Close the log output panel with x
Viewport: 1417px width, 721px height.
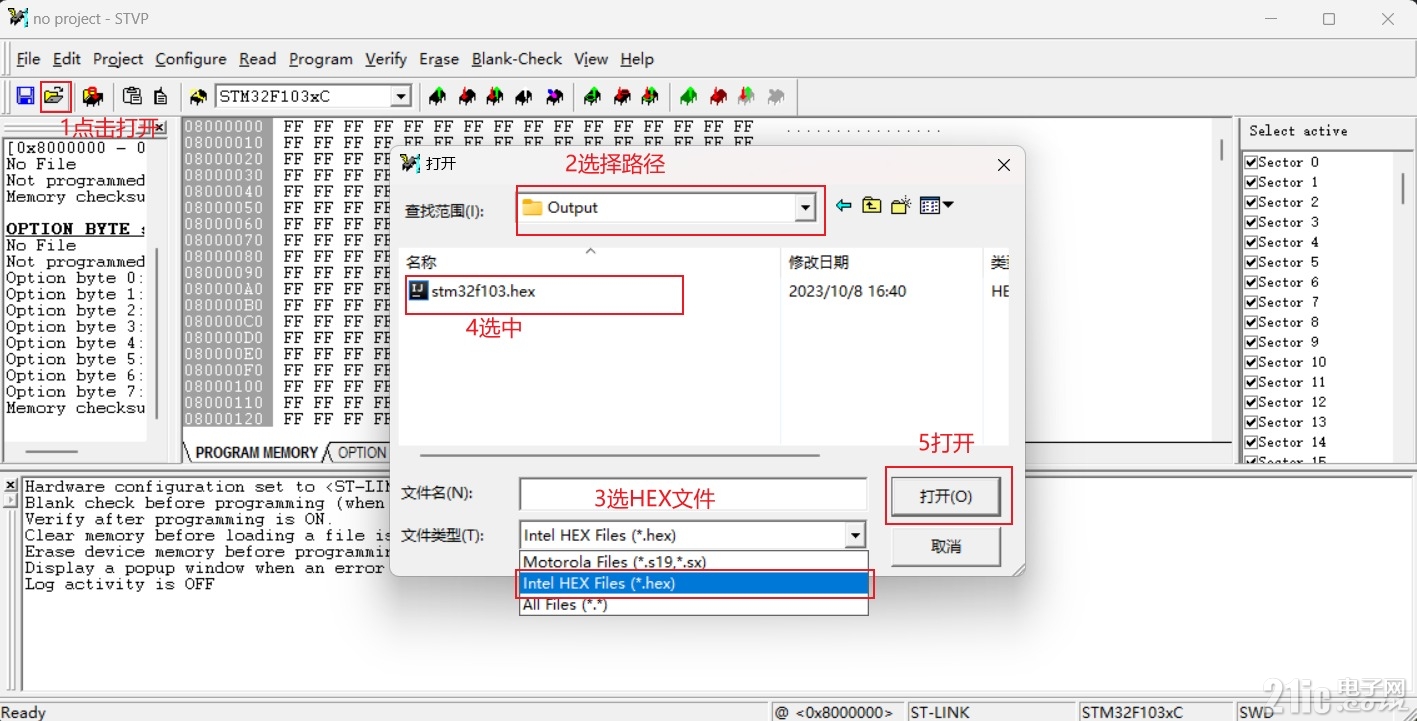[11, 486]
